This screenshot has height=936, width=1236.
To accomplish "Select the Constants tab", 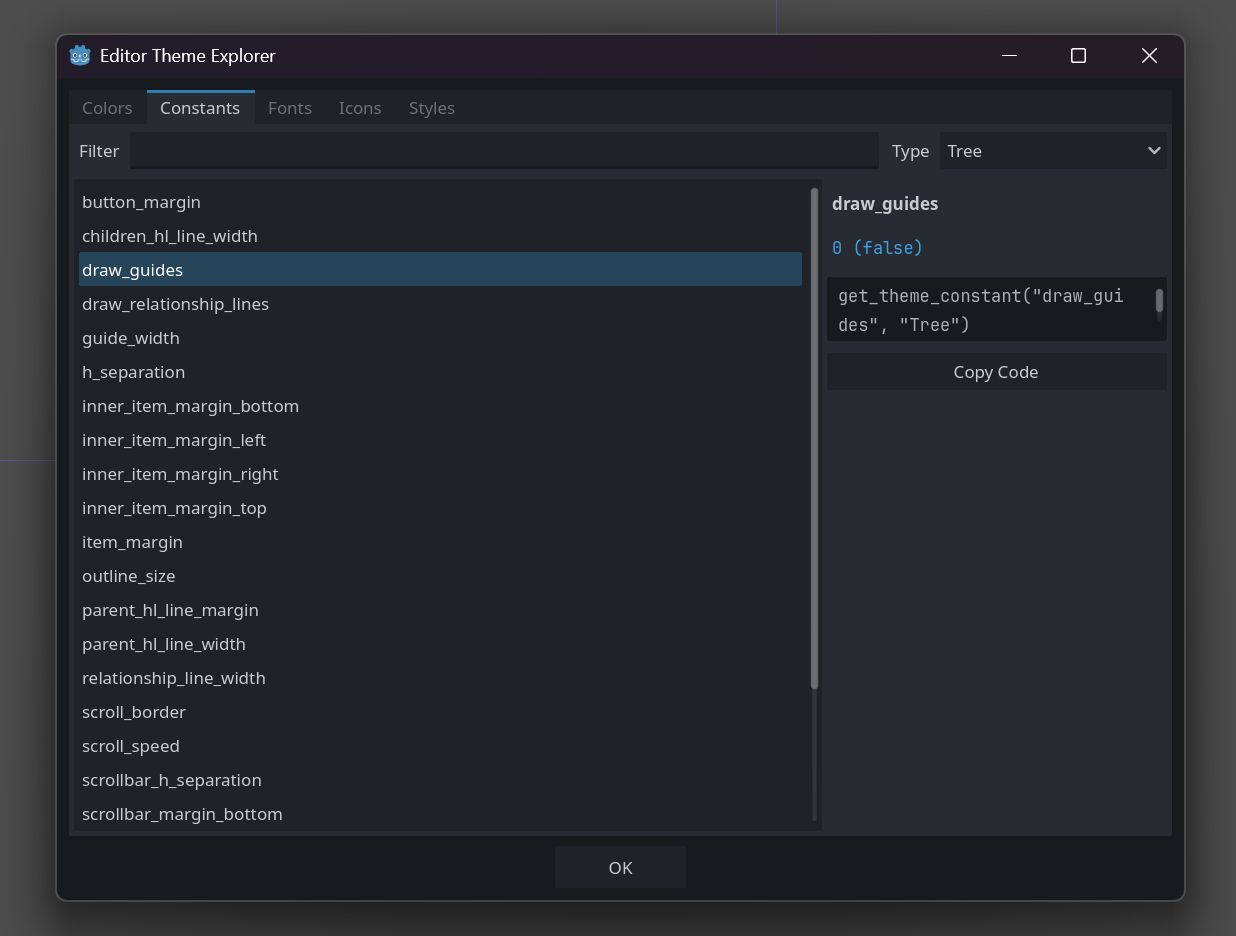I will pos(200,108).
